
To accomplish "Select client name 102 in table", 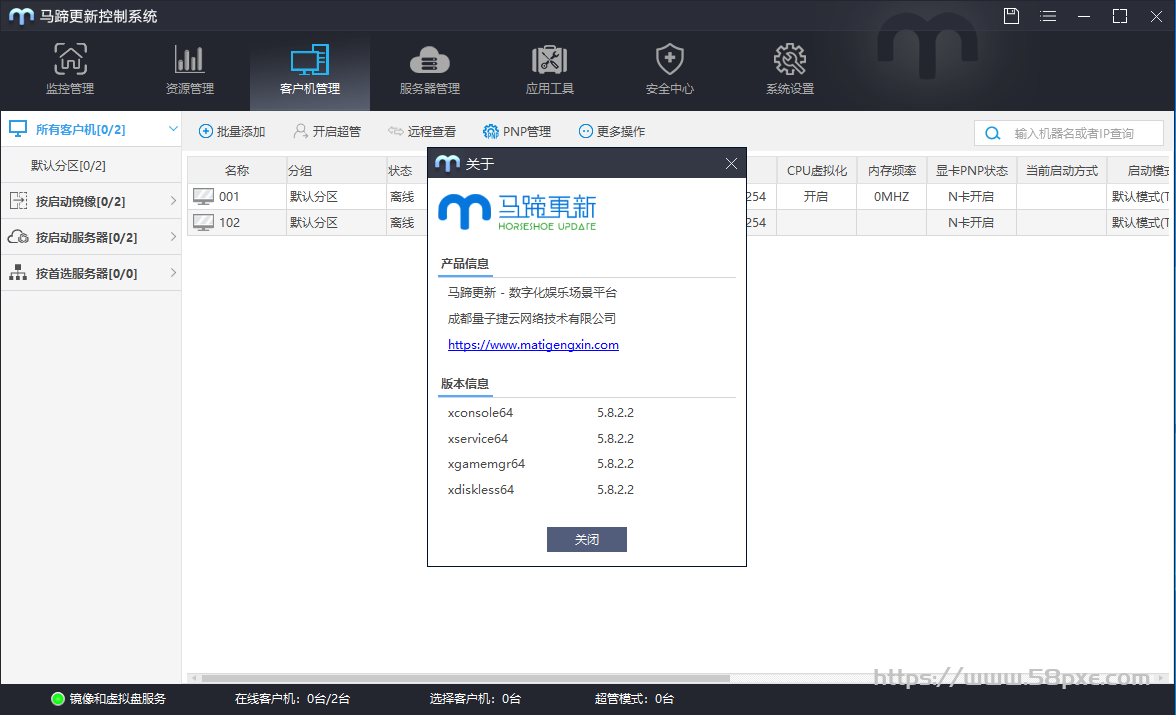I will pyautogui.click(x=230, y=222).
